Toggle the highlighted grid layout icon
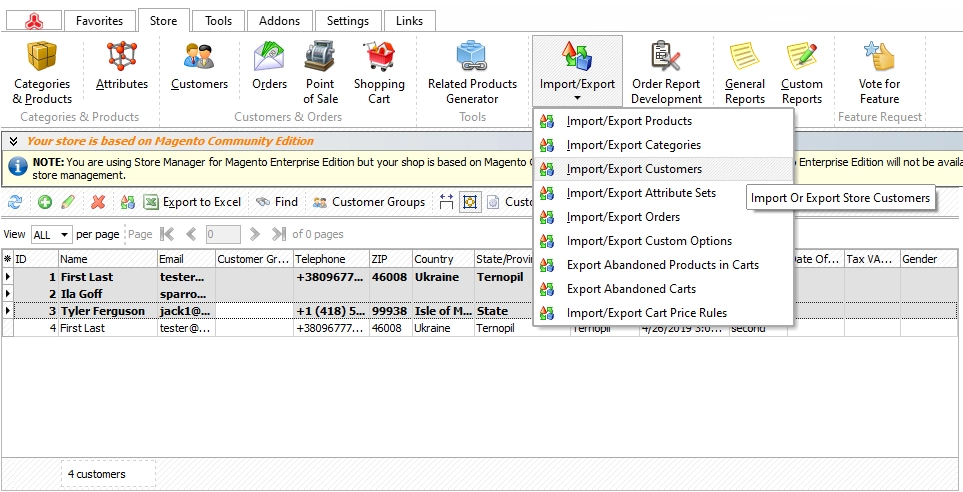This screenshot has width=963, height=492. coord(470,201)
